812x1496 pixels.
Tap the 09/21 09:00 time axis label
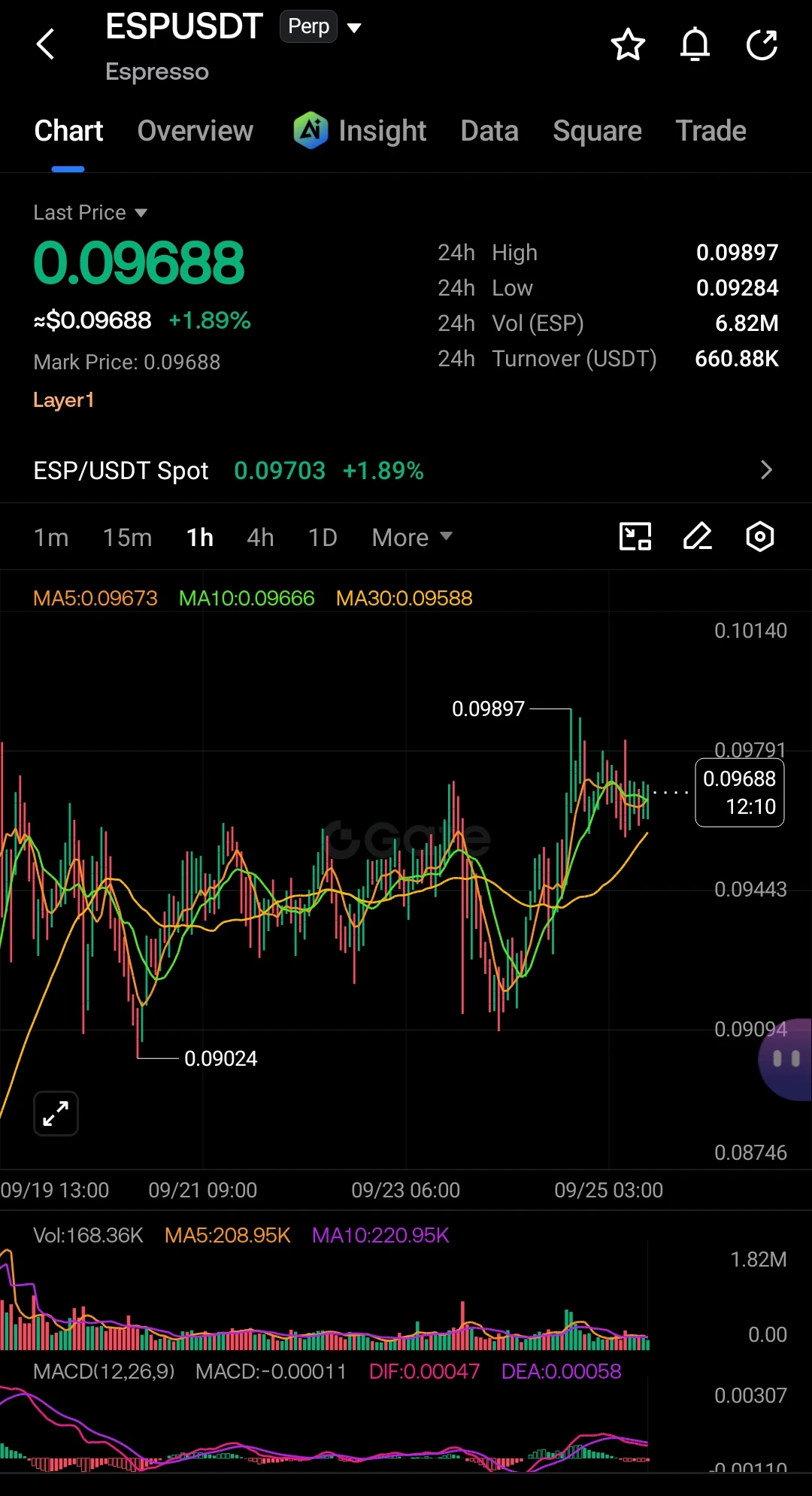tap(202, 1190)
